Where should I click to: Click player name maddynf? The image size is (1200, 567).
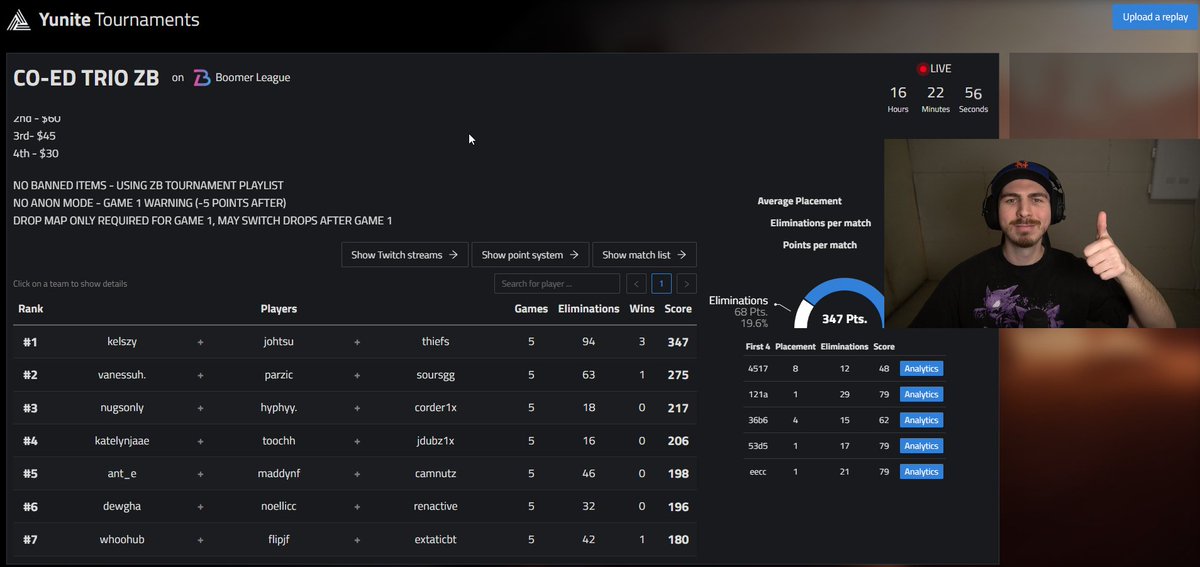pos(278,474)
